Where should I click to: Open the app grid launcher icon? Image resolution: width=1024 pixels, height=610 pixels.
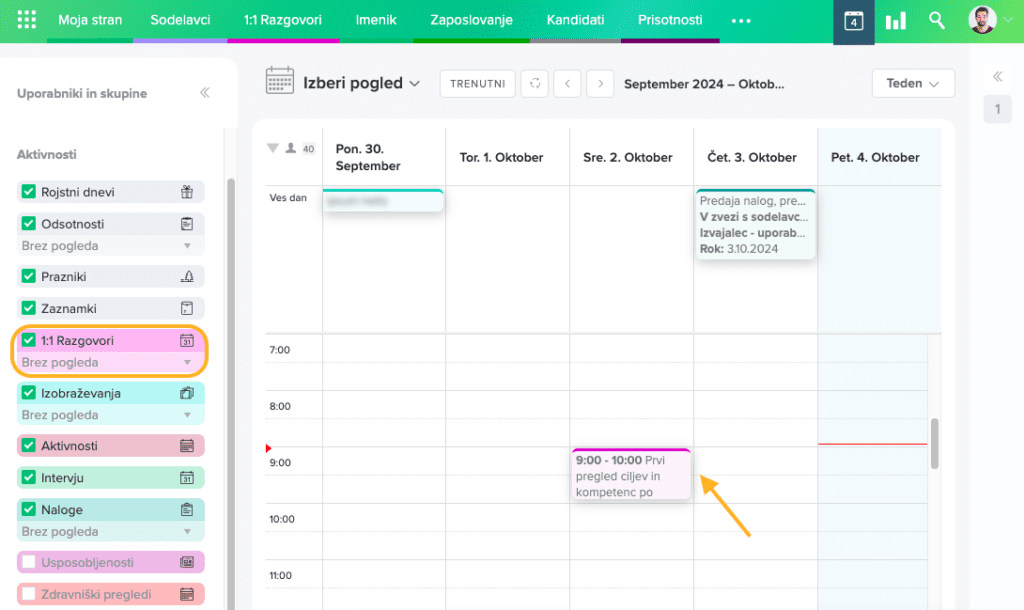(27, 20)
